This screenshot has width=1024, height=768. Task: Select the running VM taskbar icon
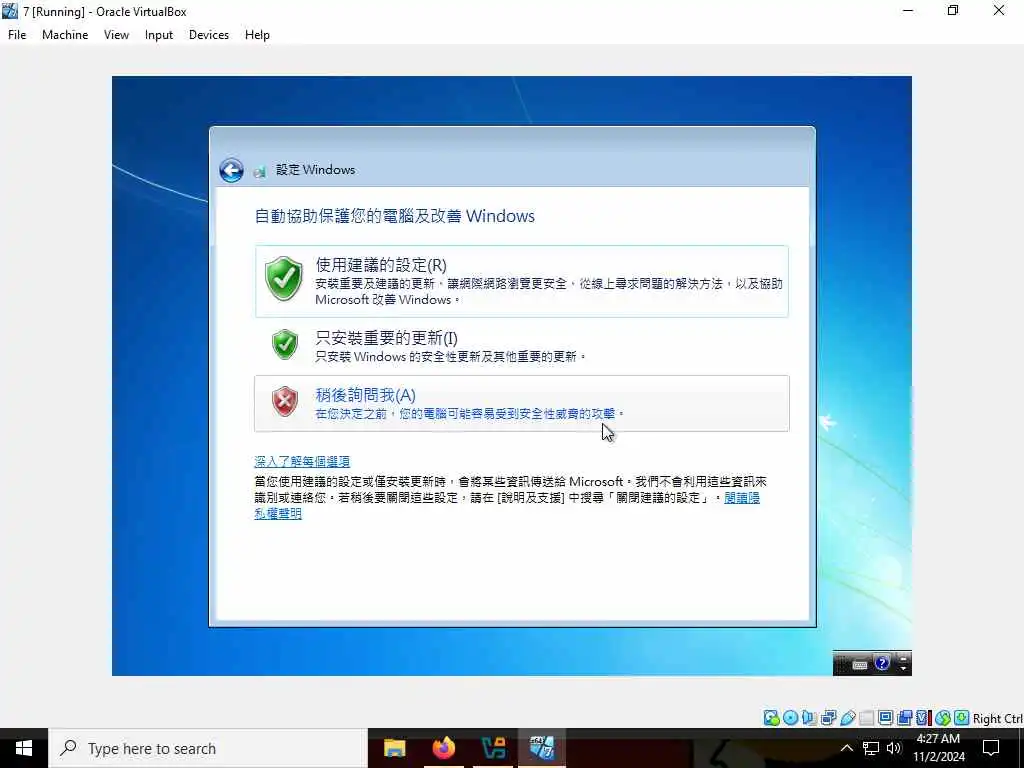pos(542,748)
